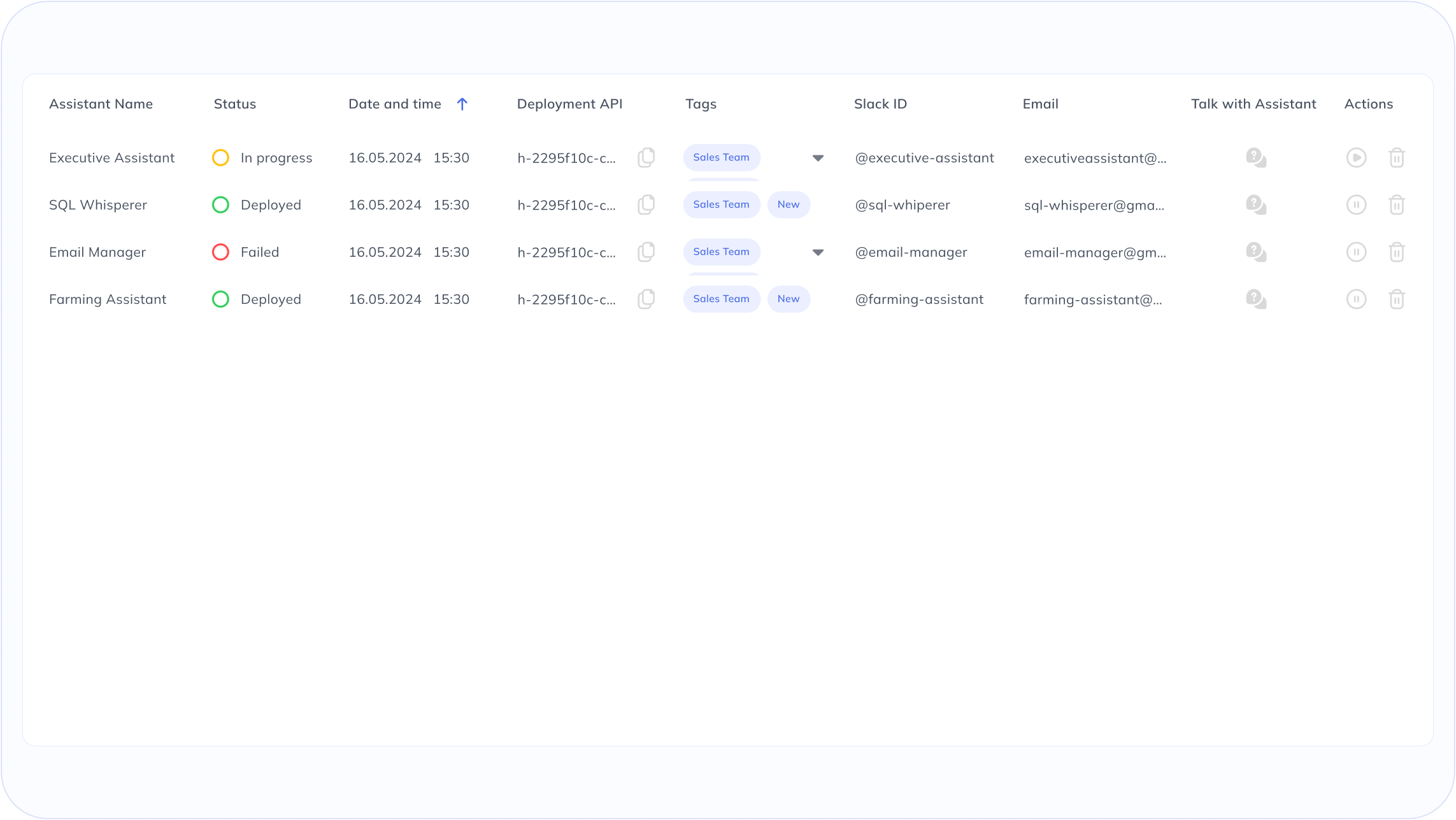Click New tag on Farming Assistant row
Viewport: 1456px width, 820px height.
coord(789,299)
